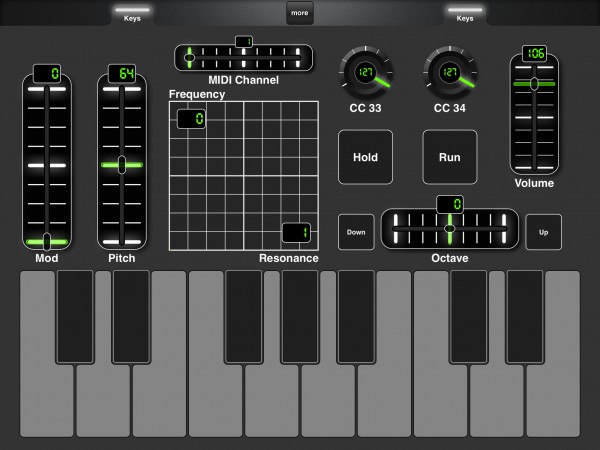Image resolution: width=600 pixels, height=450 pixels.
Task: Play the last white piano key
Action: click(555, 402)
